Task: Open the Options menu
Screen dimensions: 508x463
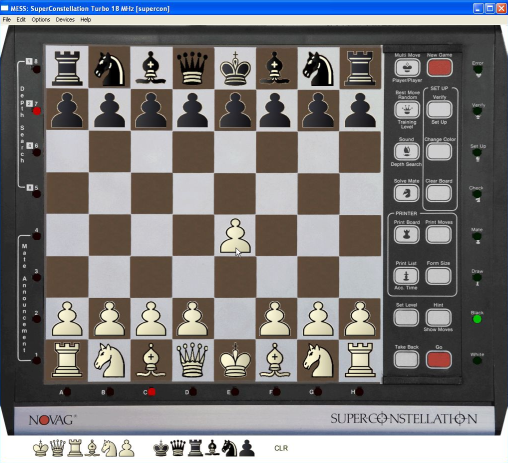Action: [x=41, y=20]
